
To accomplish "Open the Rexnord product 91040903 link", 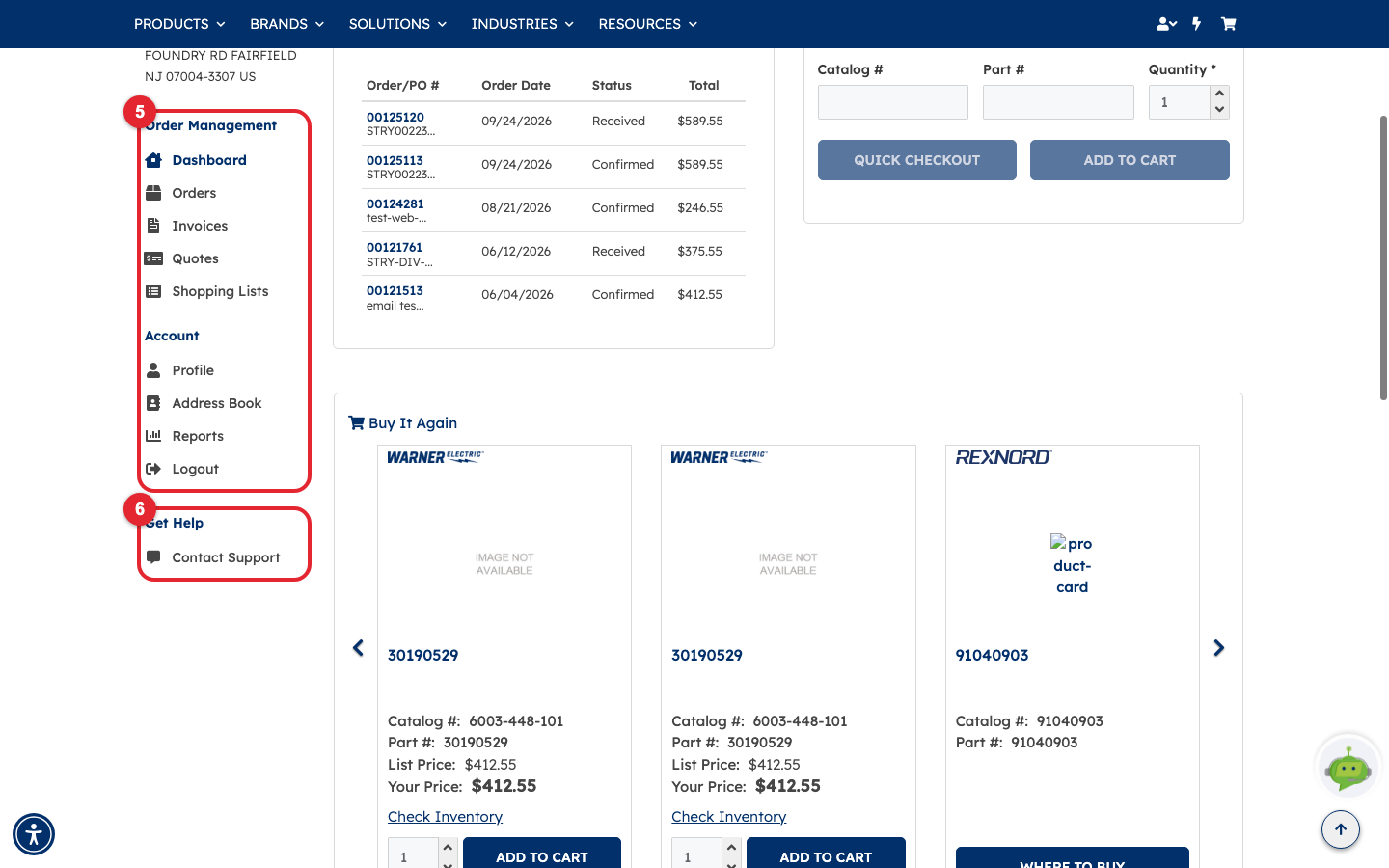I will [x=992, y=655].
